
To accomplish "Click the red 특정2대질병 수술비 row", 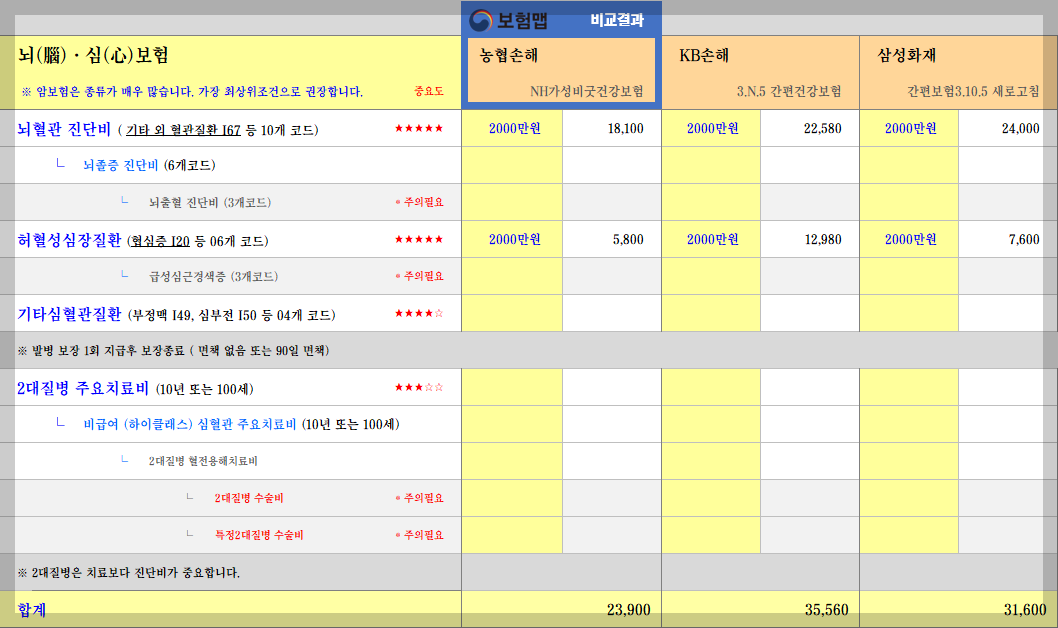I will (259, 535).
